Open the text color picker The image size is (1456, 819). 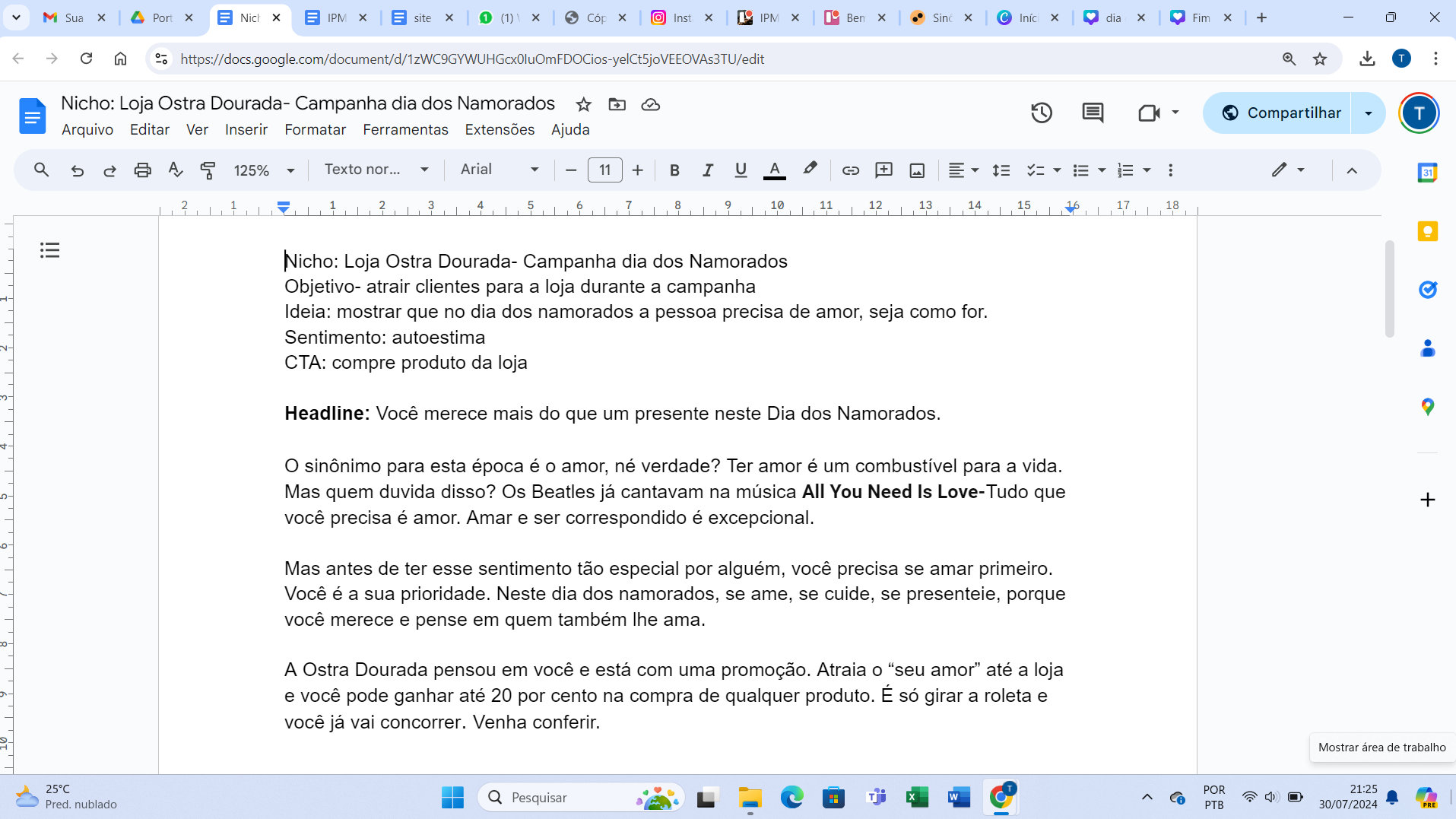click(x=774, y=170)
